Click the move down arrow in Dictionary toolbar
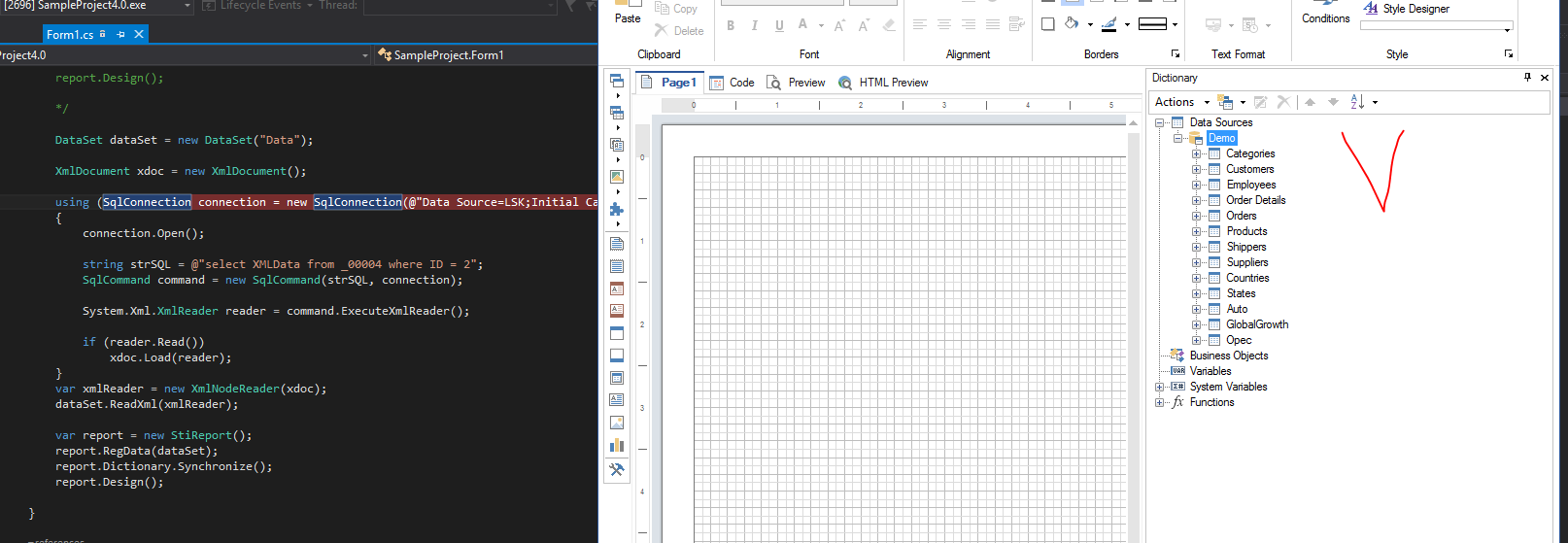Viewport: 1568px width, 543px height. 1333,102
